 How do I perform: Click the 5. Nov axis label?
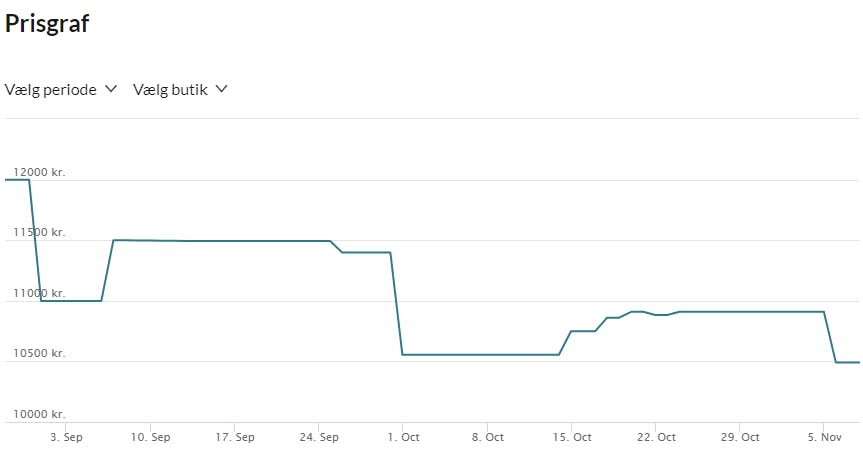(x=824, y=437)
